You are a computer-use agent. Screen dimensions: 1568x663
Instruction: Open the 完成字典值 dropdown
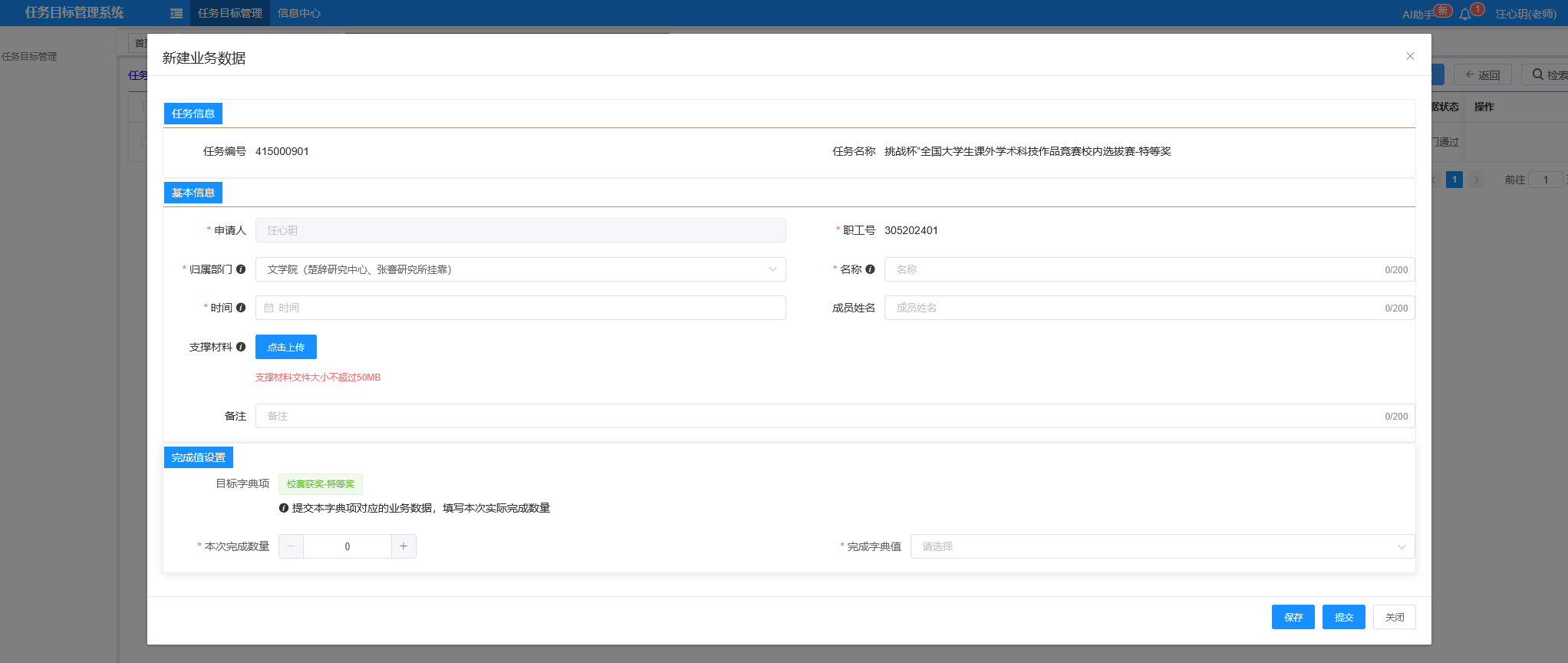coord(1163,546)
